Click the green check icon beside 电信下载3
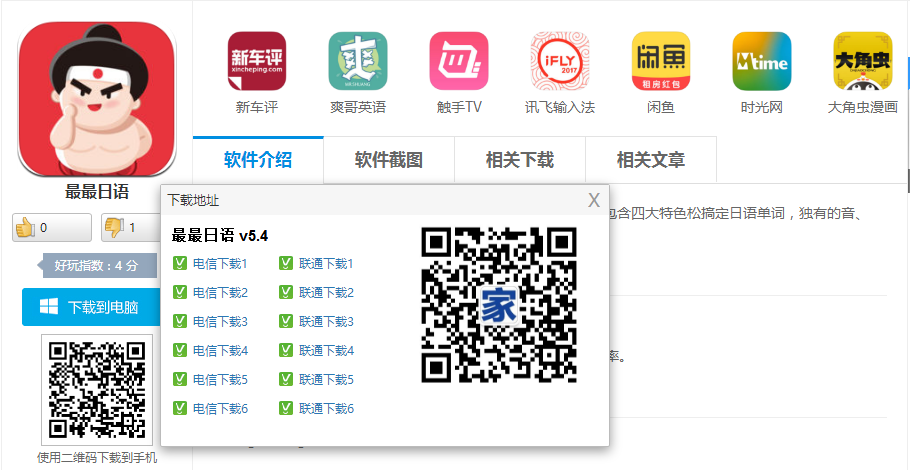 point(180,321)
